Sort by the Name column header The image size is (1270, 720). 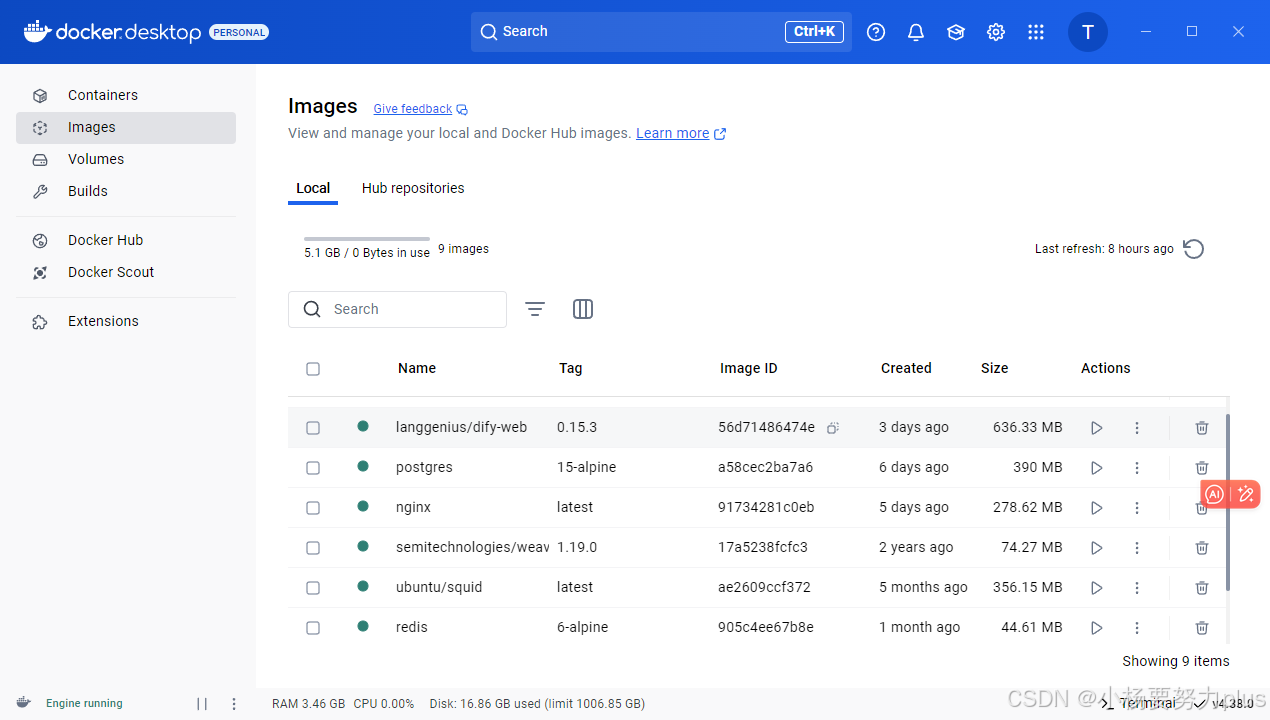point(417,368)
